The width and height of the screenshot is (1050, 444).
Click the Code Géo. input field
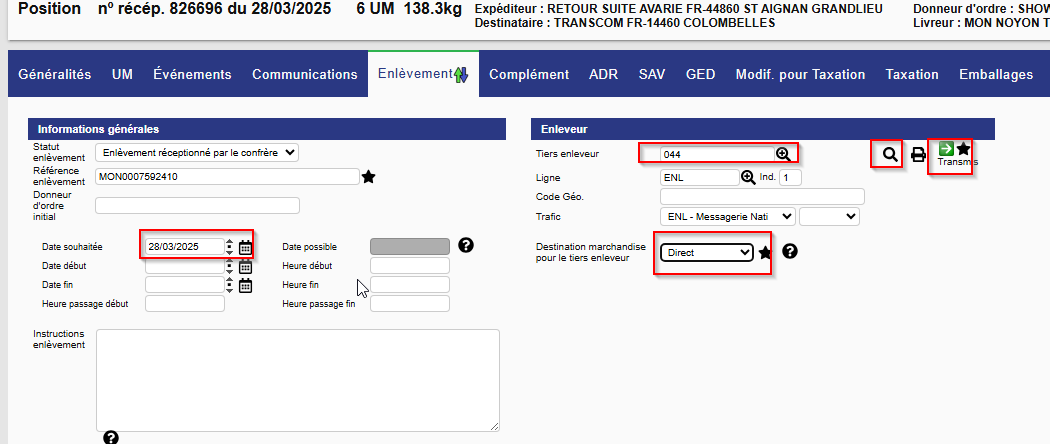click(762, 196)
